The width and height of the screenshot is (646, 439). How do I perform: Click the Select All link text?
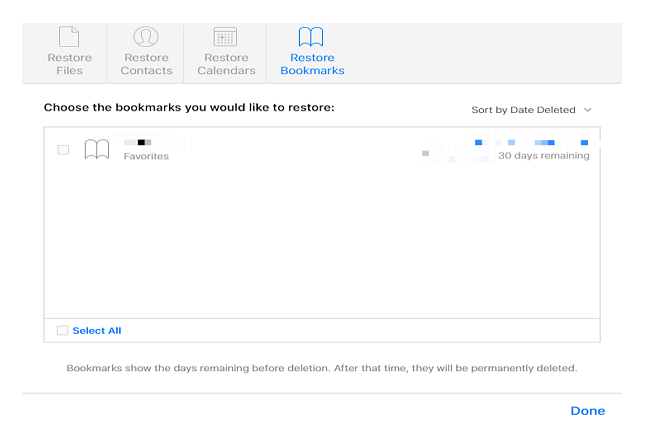coord(97,330)
